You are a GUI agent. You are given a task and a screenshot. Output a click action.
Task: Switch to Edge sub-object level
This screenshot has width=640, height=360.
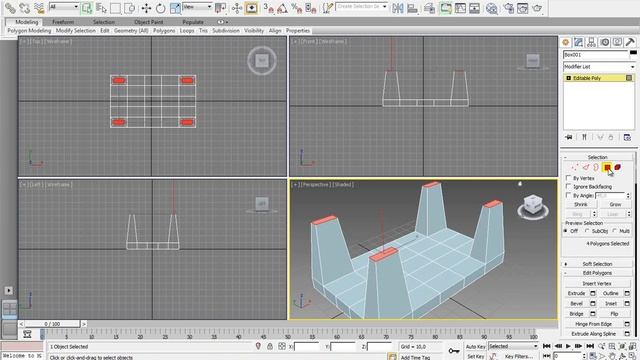tap(586, 167)
